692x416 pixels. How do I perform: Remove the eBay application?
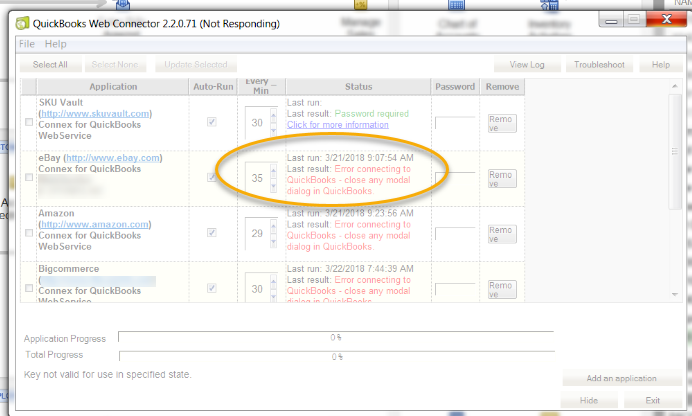[x=502, y=178]
